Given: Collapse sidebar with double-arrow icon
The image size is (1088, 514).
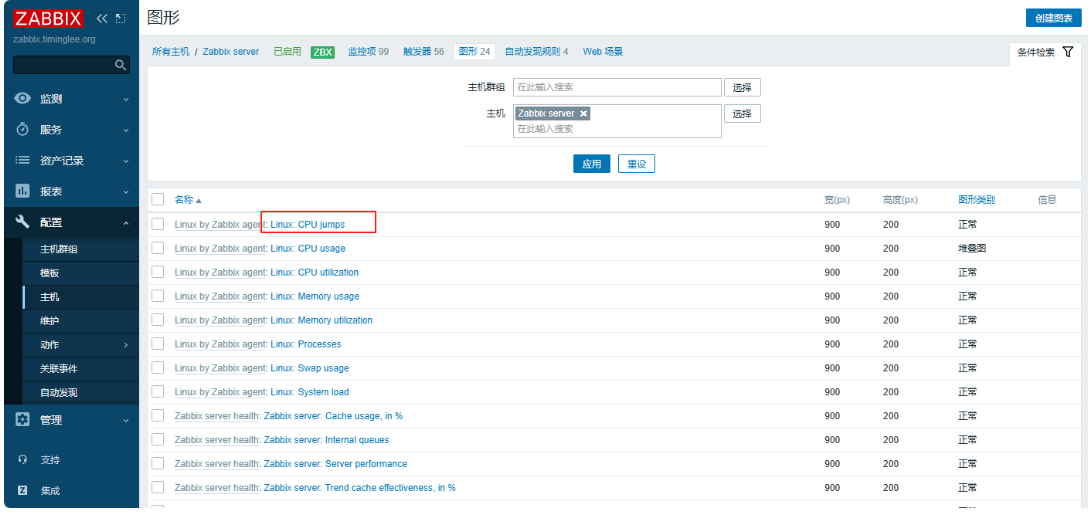Looking at the screenshot, I should click(x=102, y=18).
